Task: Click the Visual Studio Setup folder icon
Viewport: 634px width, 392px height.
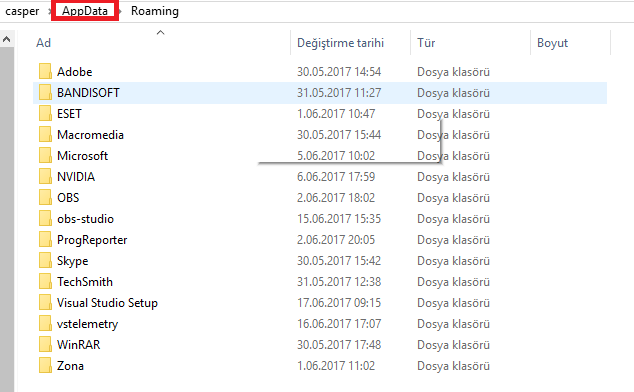Action: click(x=45, y=303)
